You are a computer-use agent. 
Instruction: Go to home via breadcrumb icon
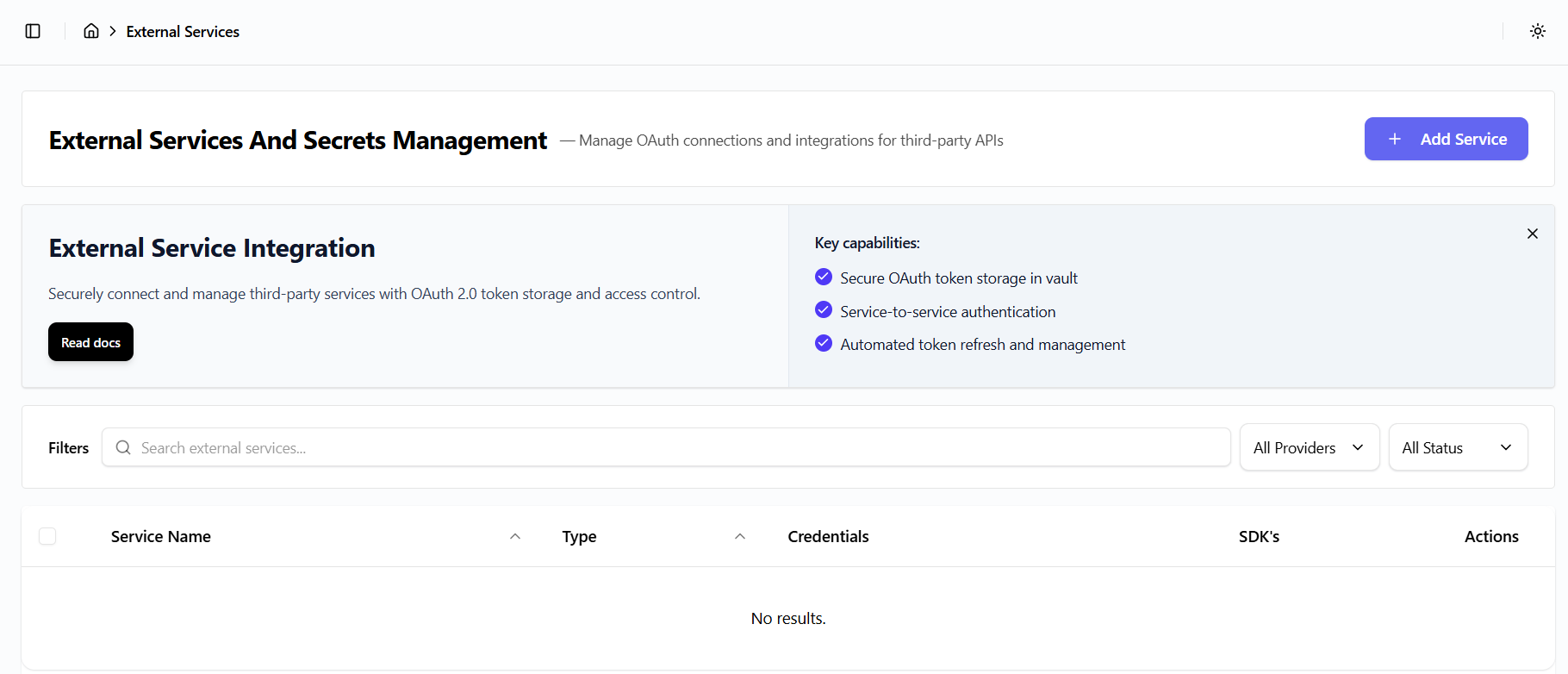(x=91, y=31)
